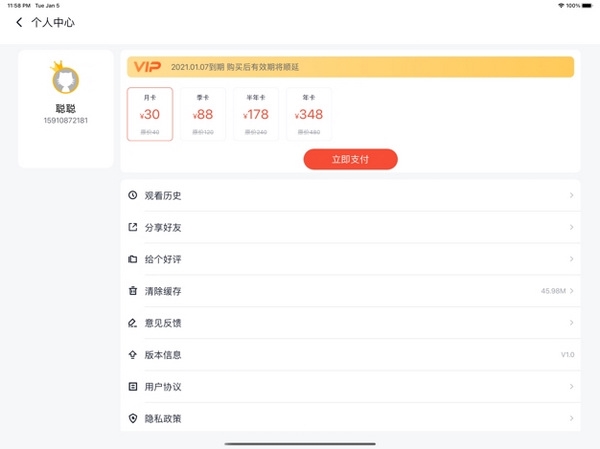The height and width of the screenshot is (449, 600).
Task: Expand 观看历史 using its right chevron
Action: (x=571, y=195)
